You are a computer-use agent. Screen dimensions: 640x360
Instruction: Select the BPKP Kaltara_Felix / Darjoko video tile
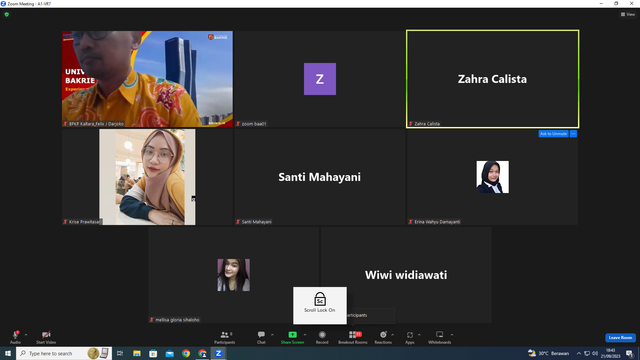coord(147,79)
